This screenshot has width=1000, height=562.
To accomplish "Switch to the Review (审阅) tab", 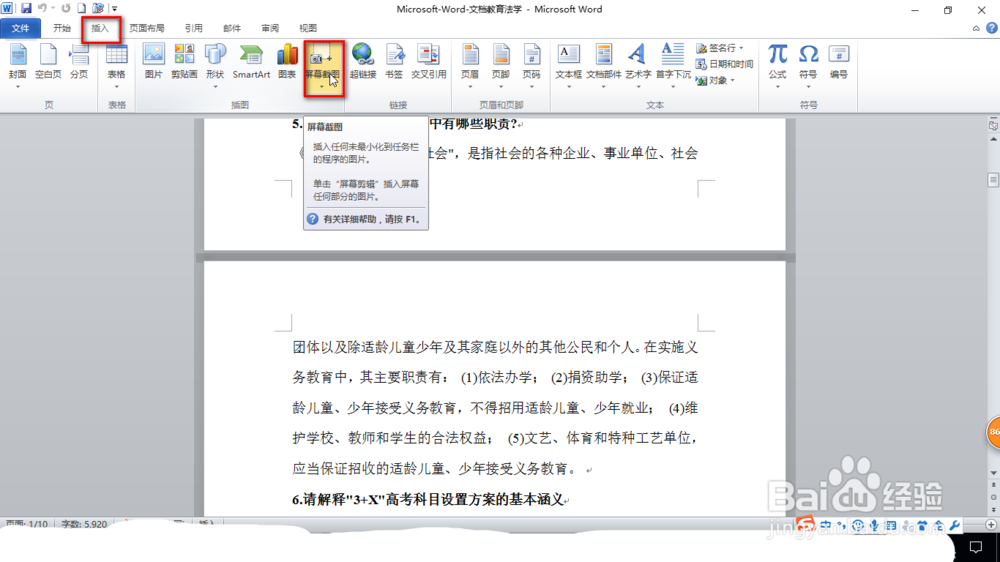I will pyautogui.click(x=270, y=28).
